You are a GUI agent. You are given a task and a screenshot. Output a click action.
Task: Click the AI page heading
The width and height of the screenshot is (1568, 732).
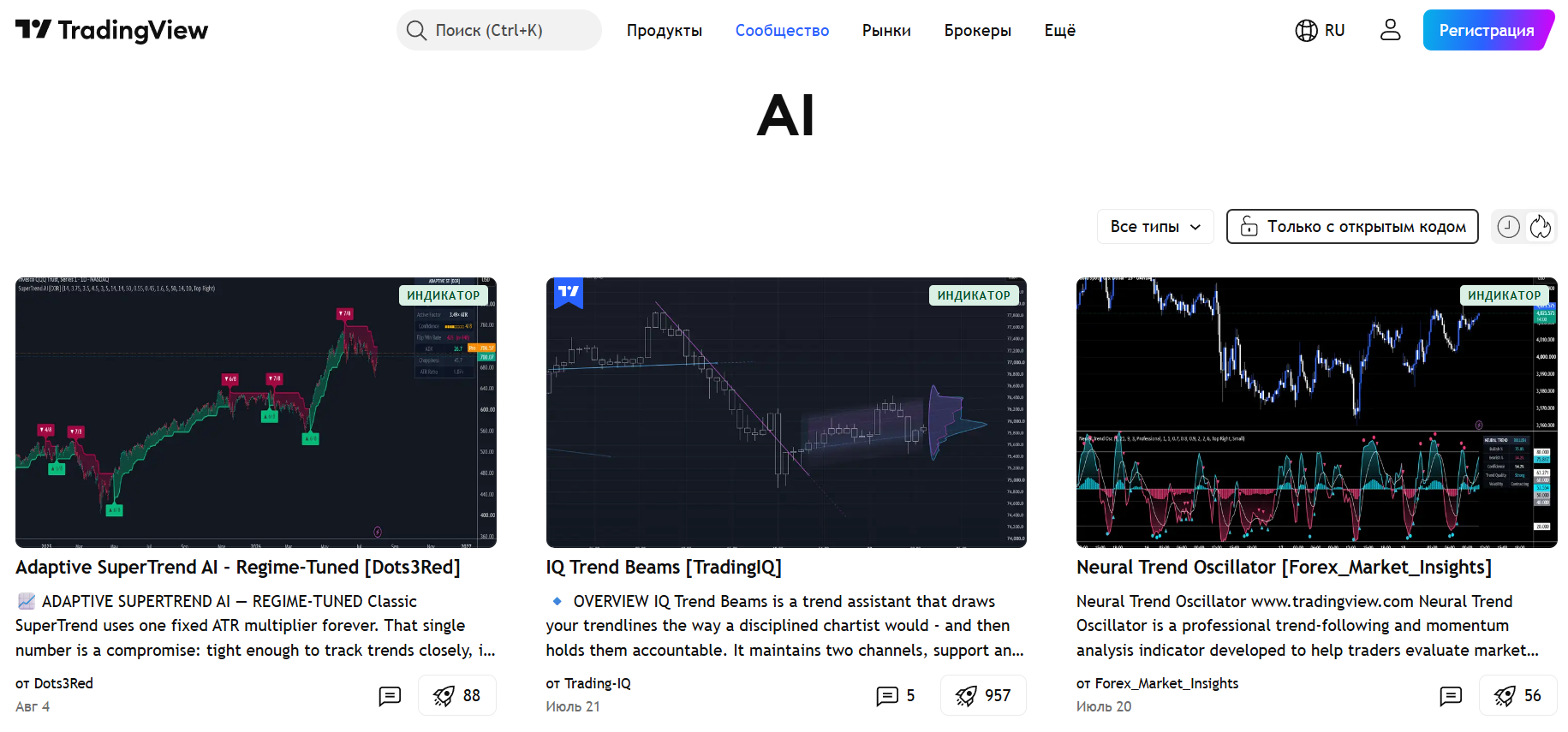click(x=785, y=116)
